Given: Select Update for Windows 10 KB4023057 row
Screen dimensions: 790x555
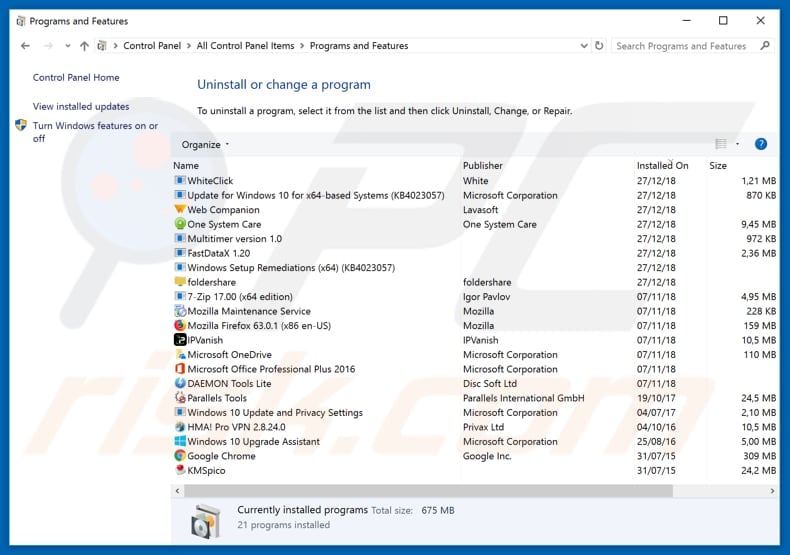Looking at the screenshot, I should [475, 195].
